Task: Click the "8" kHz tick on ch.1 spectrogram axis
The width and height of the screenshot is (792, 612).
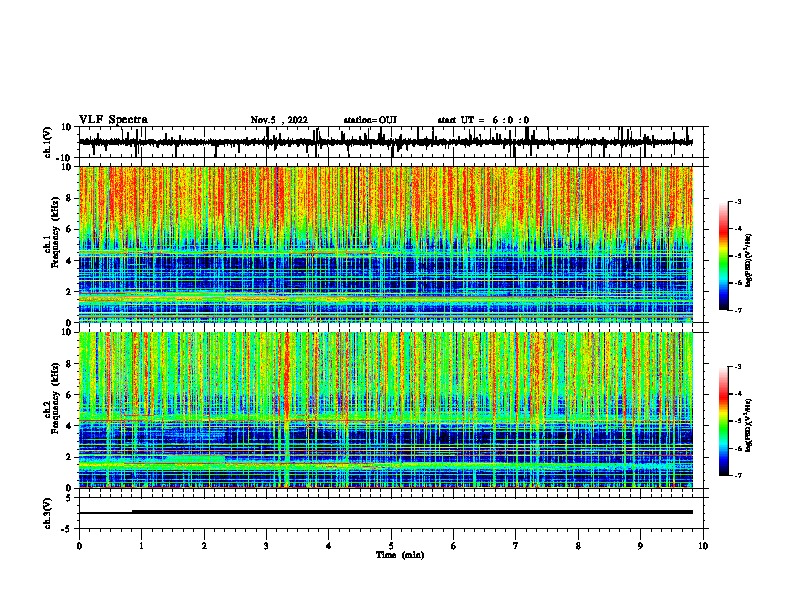Action: [69, 198]
